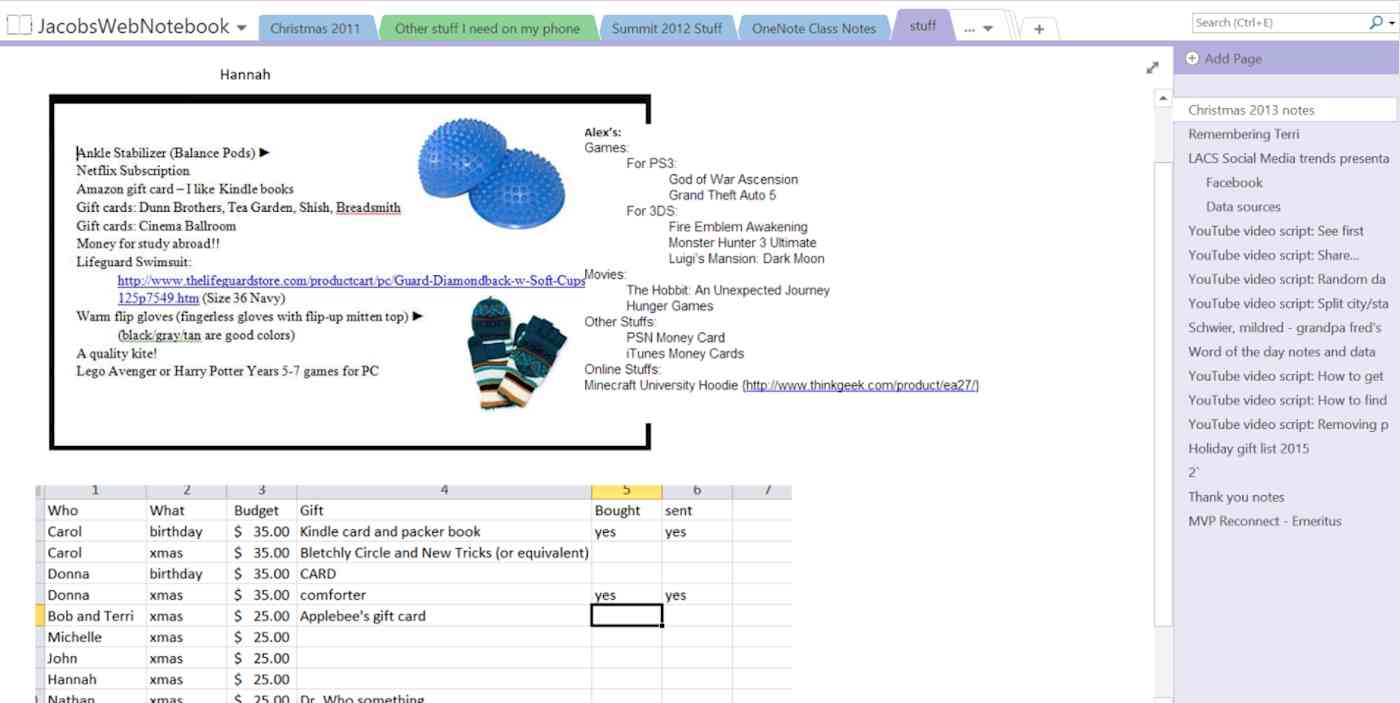
Task: Click the page scrollbar track
Action: point(1164,400)
